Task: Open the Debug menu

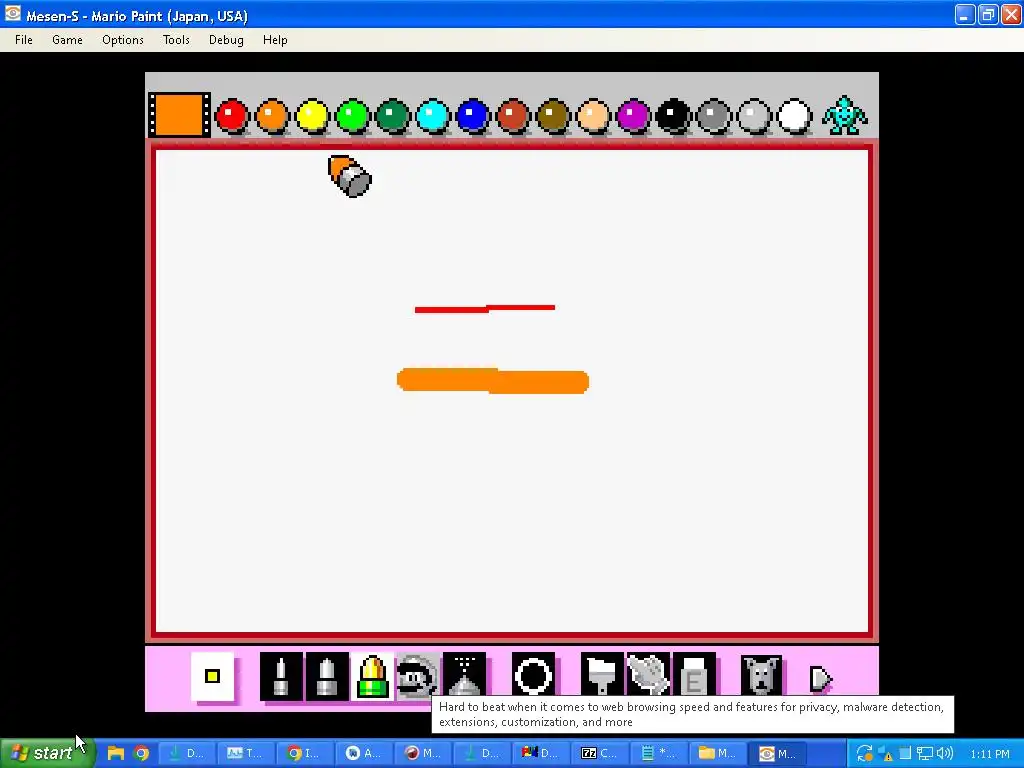Action: [x=226, y=40]
